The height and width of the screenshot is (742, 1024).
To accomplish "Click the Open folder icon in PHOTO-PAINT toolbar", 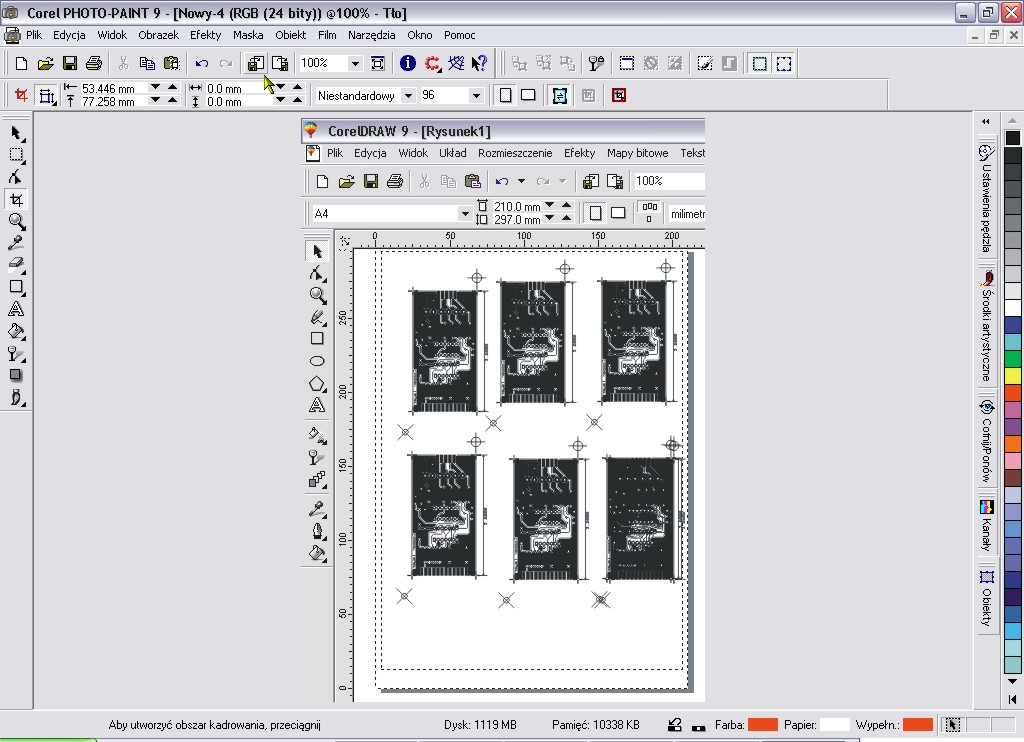I will click(45, 63).
